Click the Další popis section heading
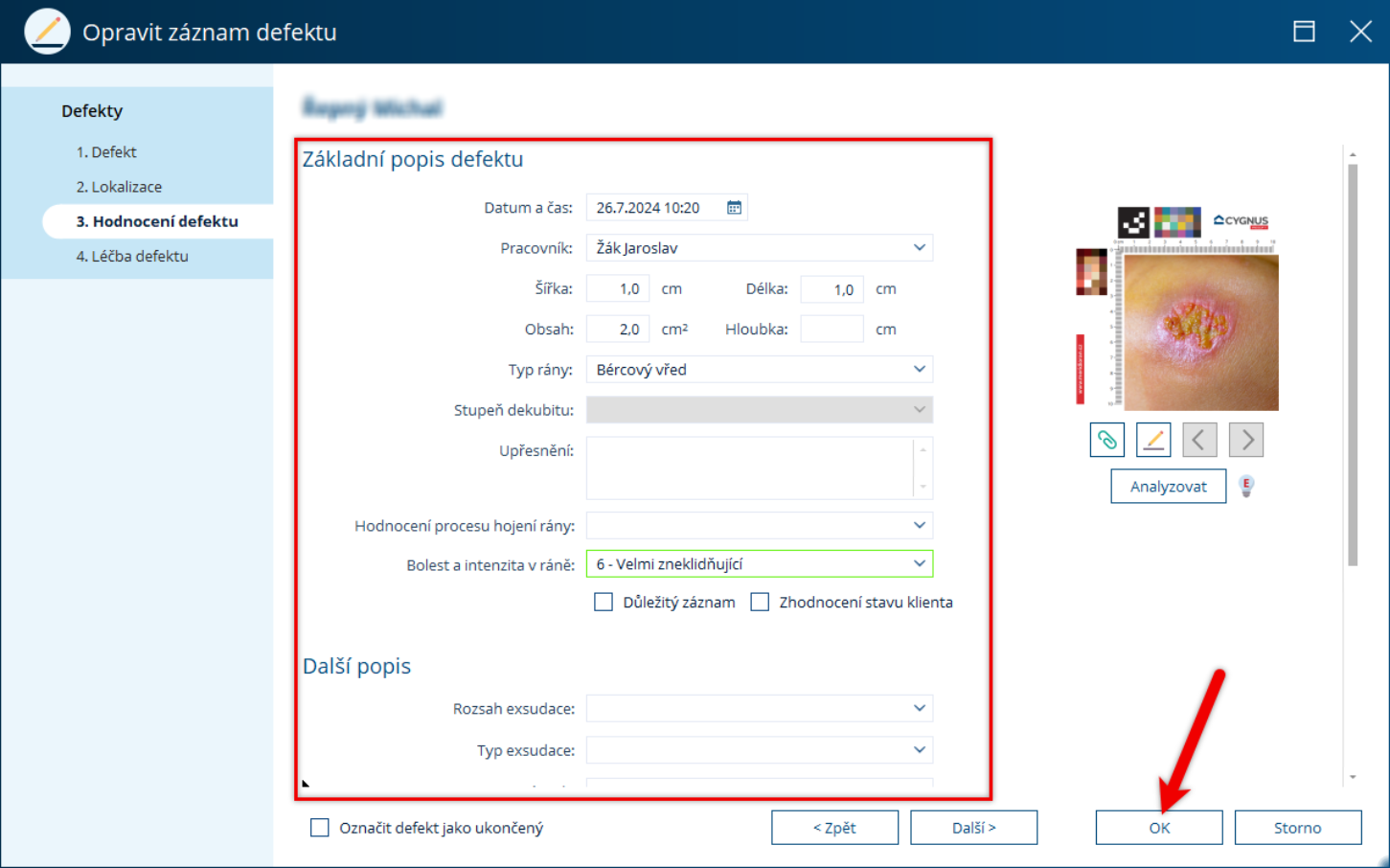The height and width of the screenshot is (868, 1390). click(x=356, y=666)
